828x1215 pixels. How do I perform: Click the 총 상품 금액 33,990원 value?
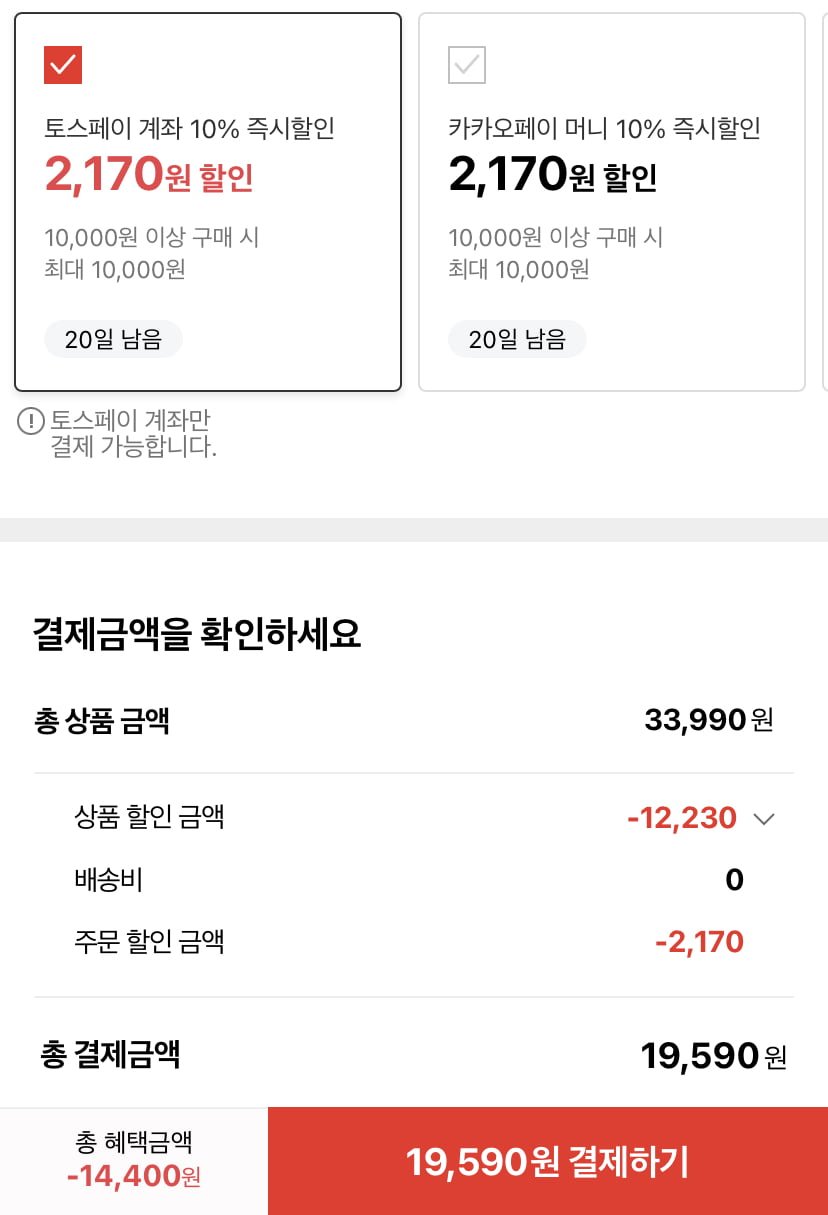(708, 720)
